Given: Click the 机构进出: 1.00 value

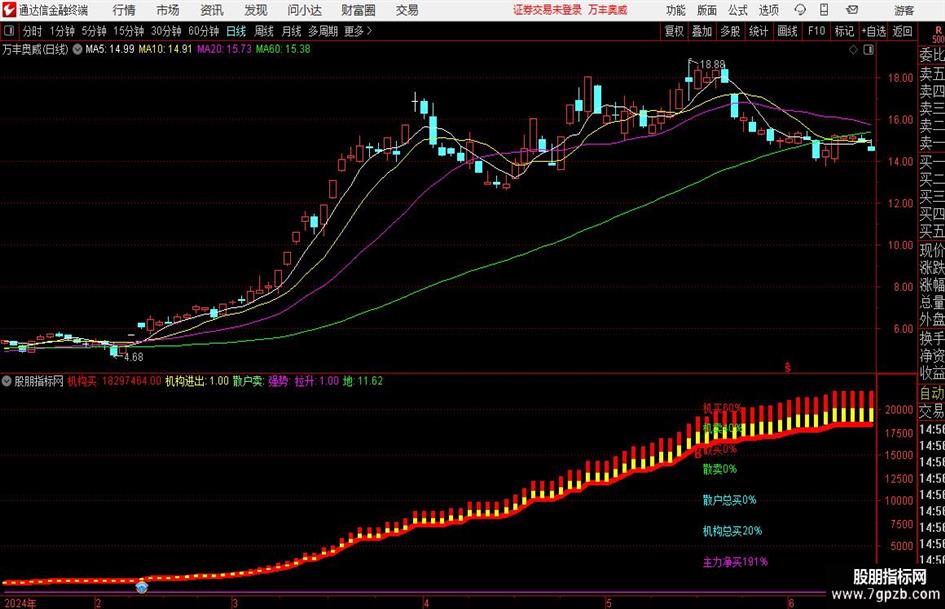Looking at the screenshot, I should 197,381.
